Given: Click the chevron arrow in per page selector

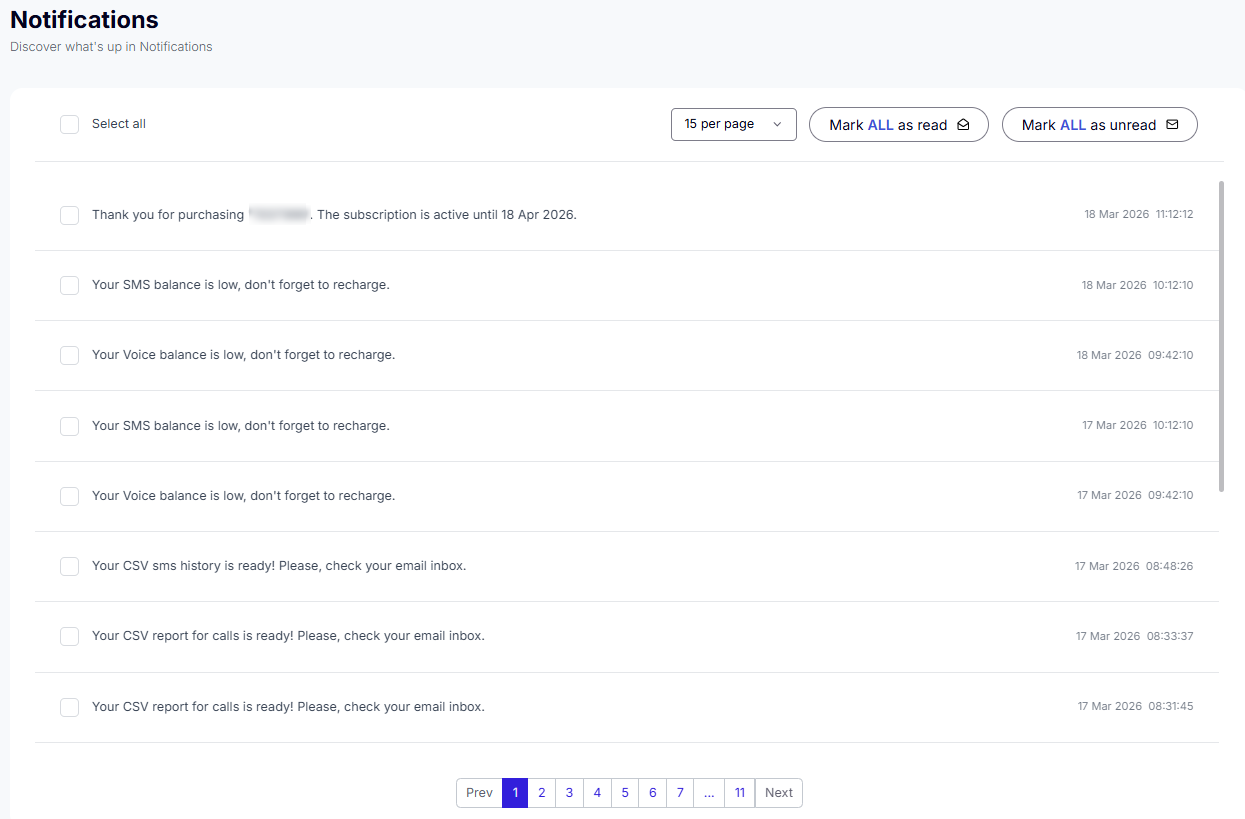Looking at the screenshot, I should tap(777, 124).
